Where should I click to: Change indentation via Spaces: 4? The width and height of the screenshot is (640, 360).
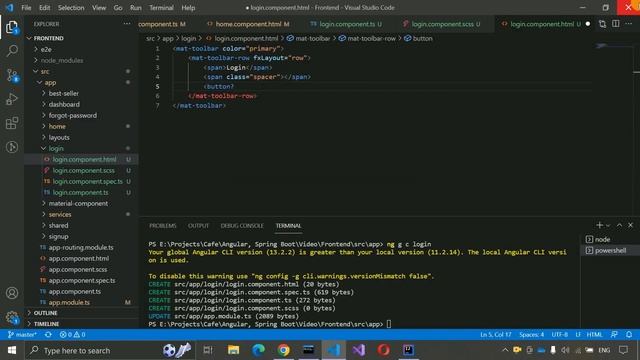(531, 335)
